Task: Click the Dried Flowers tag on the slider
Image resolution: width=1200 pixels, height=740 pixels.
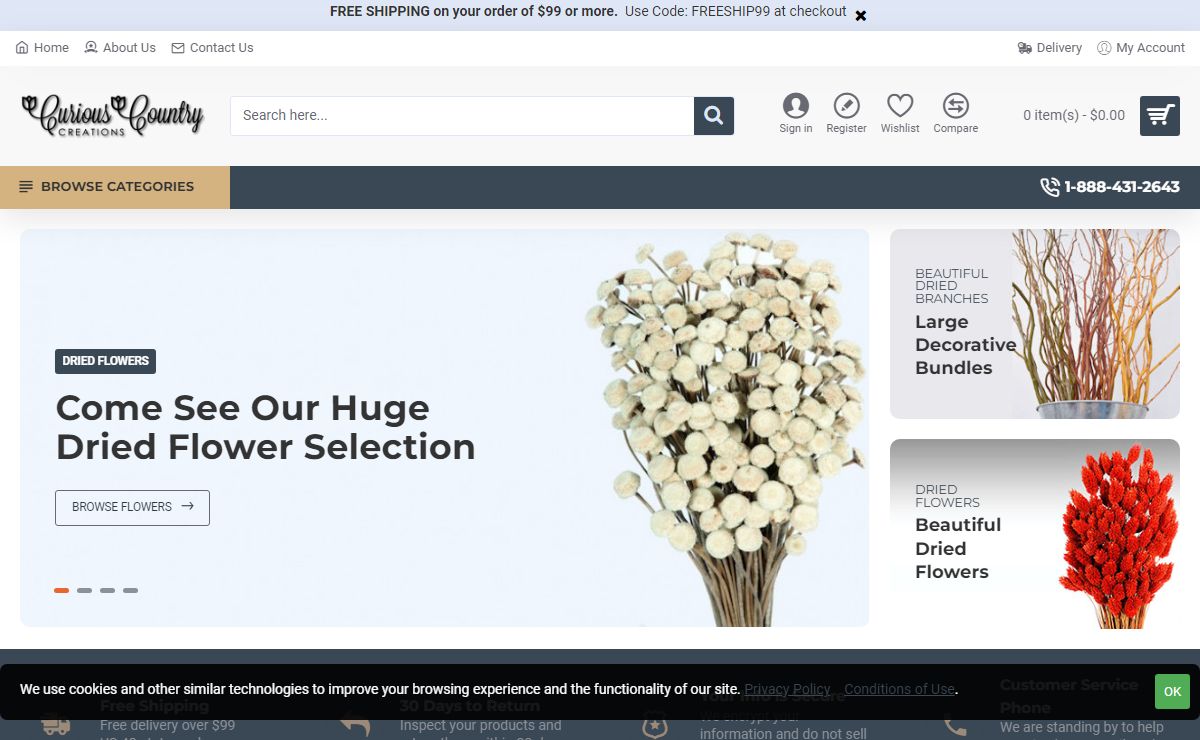Action: click(105, 361)
